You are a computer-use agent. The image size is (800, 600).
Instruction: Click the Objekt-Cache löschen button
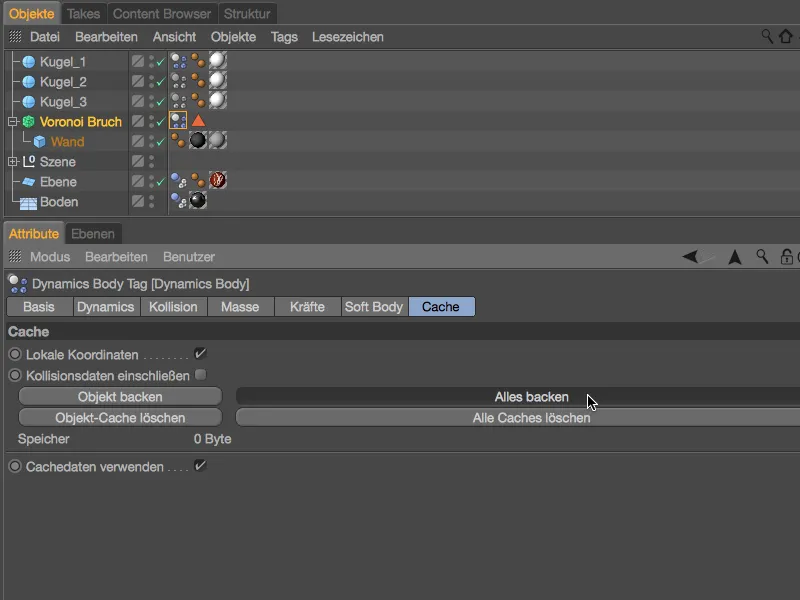pos(120,417)
